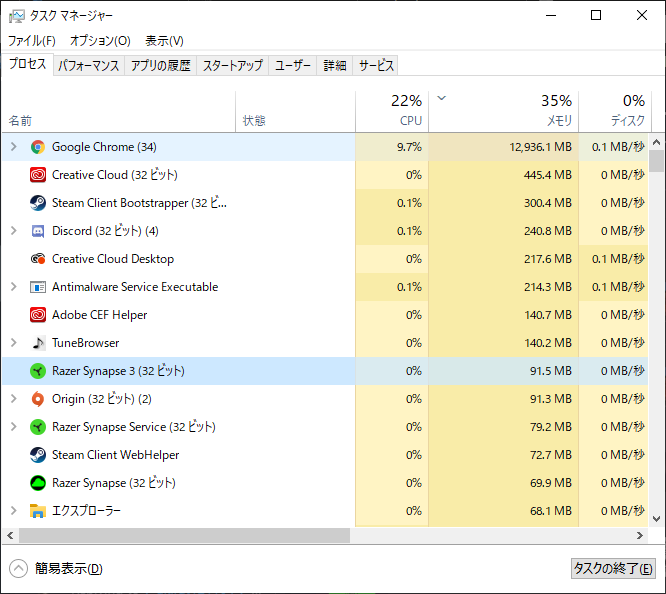Click the Razer Synapse (32 ビット) icon
This screenshot has height=594, width=666.
point(38,483)
